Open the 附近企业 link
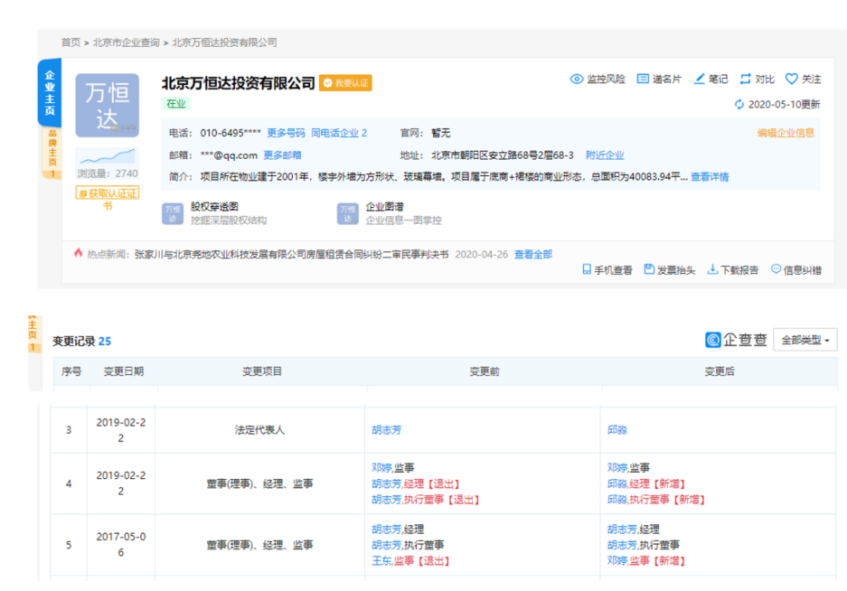This screenshot has height=591, width=847. click(x=604, y=156)
